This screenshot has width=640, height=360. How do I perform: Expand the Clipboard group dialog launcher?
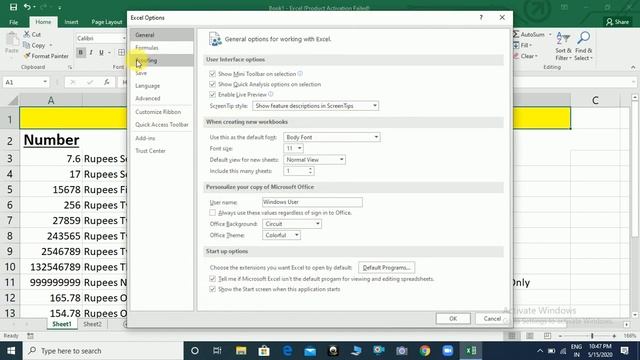70,67
